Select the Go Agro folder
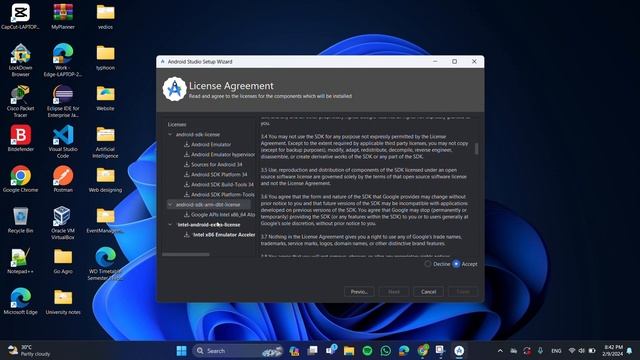640x360 pixels. [x=63, y=261]
